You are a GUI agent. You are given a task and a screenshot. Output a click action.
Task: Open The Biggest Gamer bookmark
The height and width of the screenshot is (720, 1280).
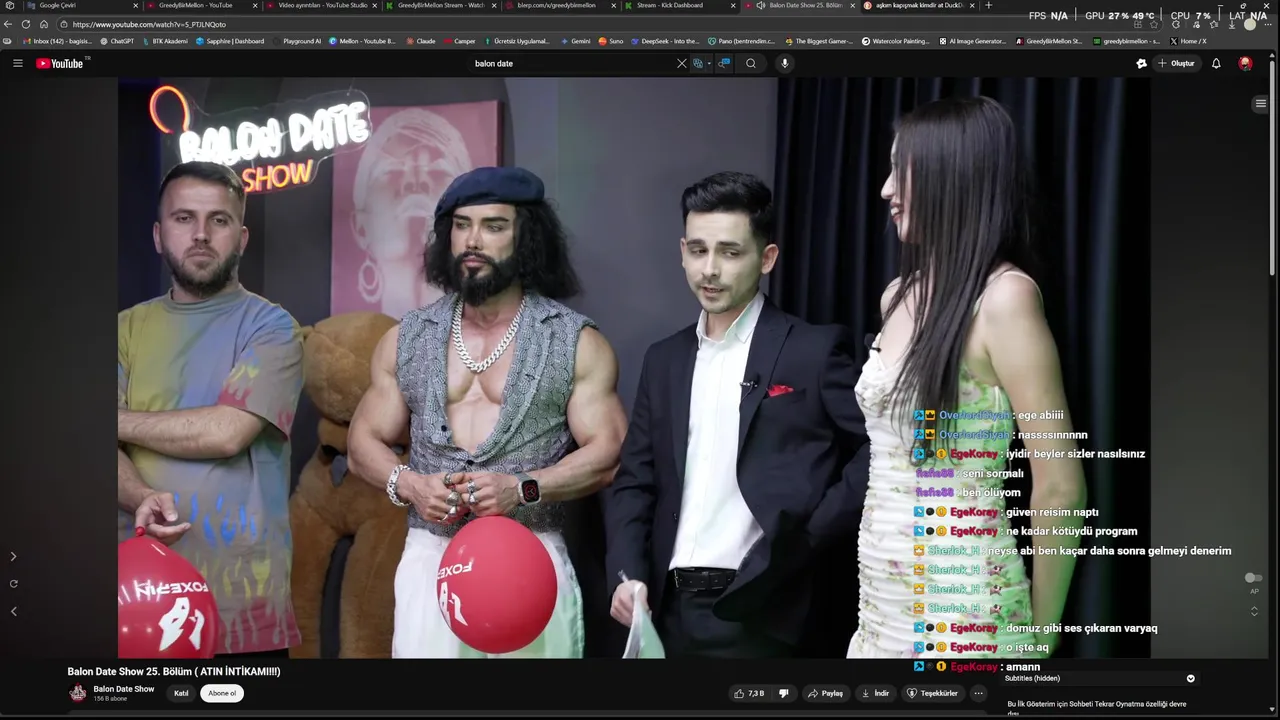[x=819, y=41]
